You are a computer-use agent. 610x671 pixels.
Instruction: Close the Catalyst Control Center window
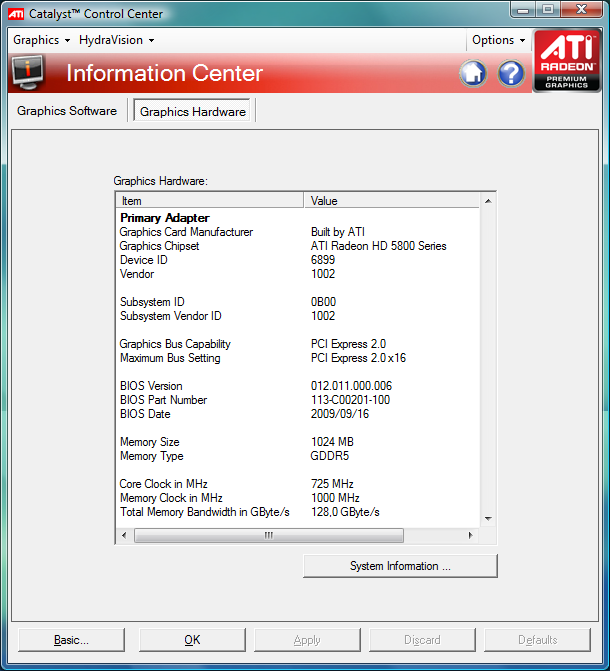pos(581,10)
